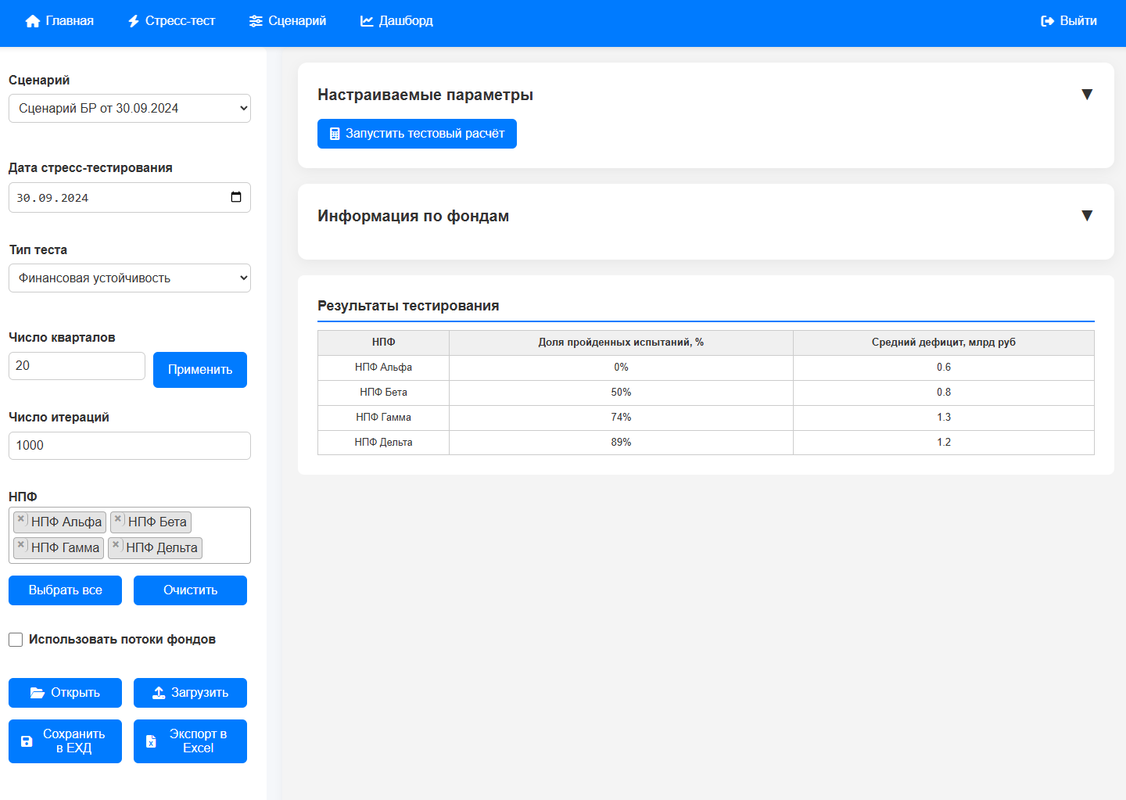Open the Сценарий dropdown
The width and height of the screenshot is (1126, 800).
129,108
